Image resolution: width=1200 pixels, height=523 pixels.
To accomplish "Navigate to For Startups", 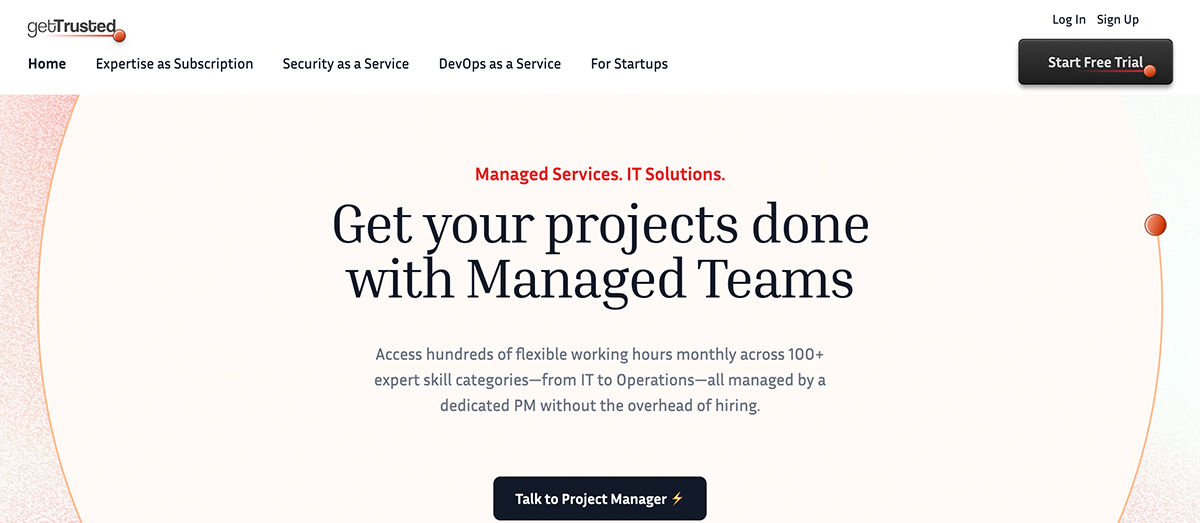I will [629, 64].
